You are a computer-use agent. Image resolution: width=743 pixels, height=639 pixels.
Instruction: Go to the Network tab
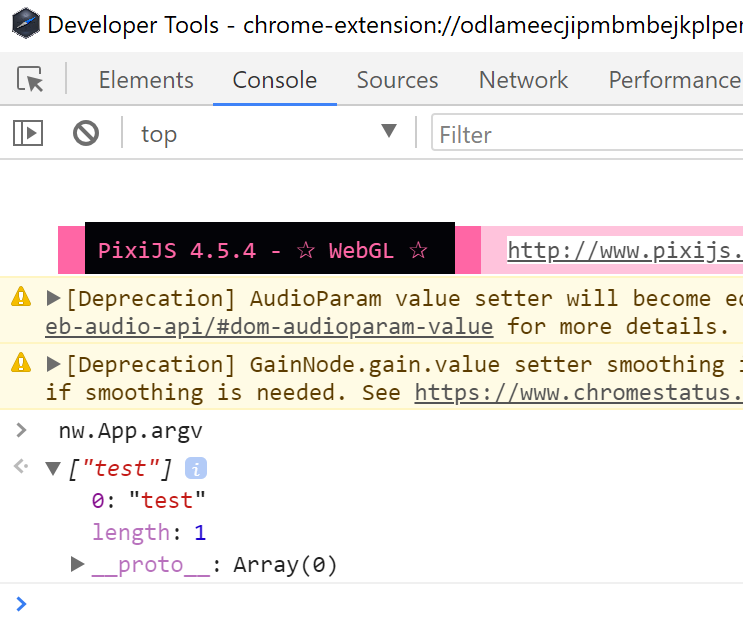523,80
